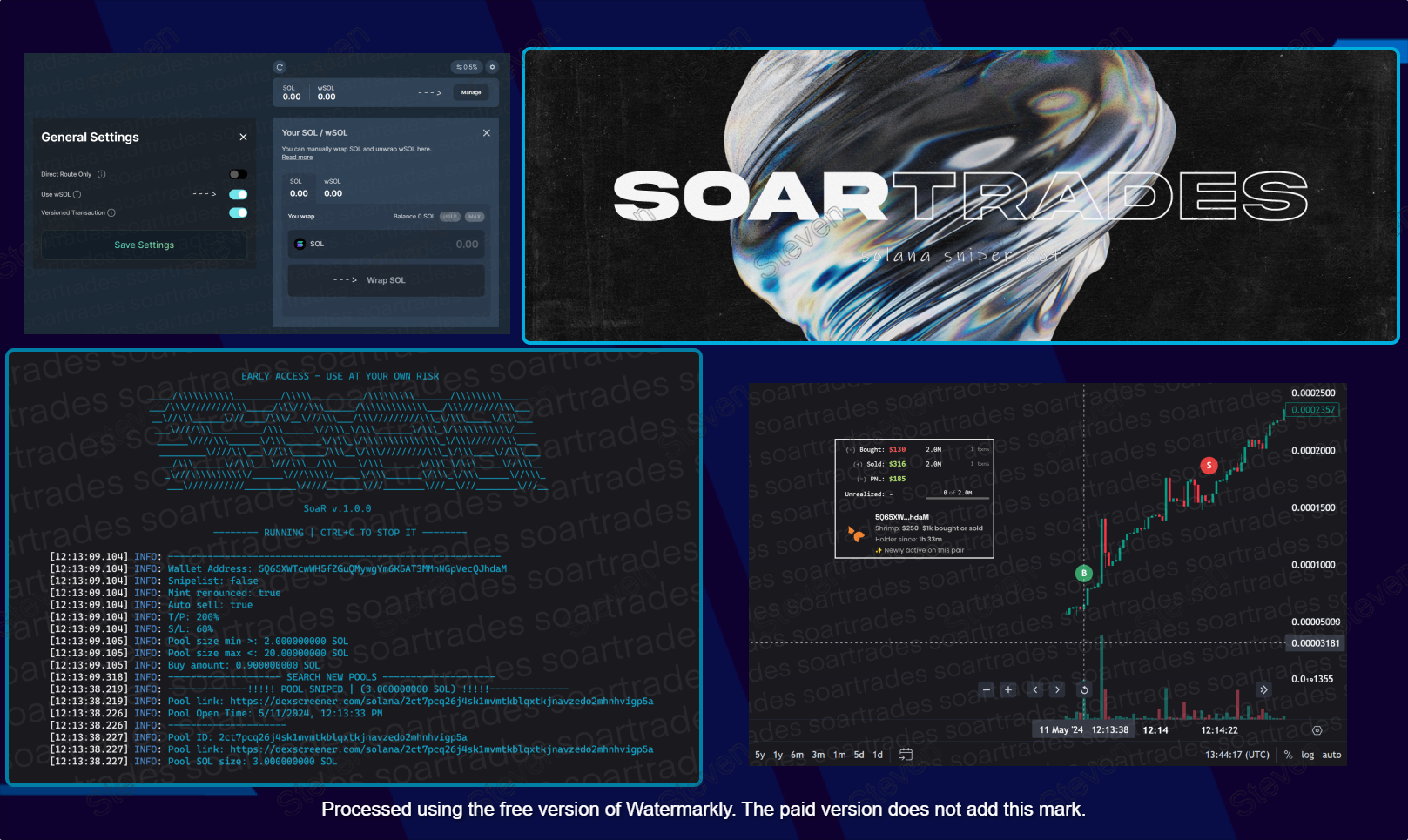
Task: Enable the Direct Route Only toggle
Action: 238,174
